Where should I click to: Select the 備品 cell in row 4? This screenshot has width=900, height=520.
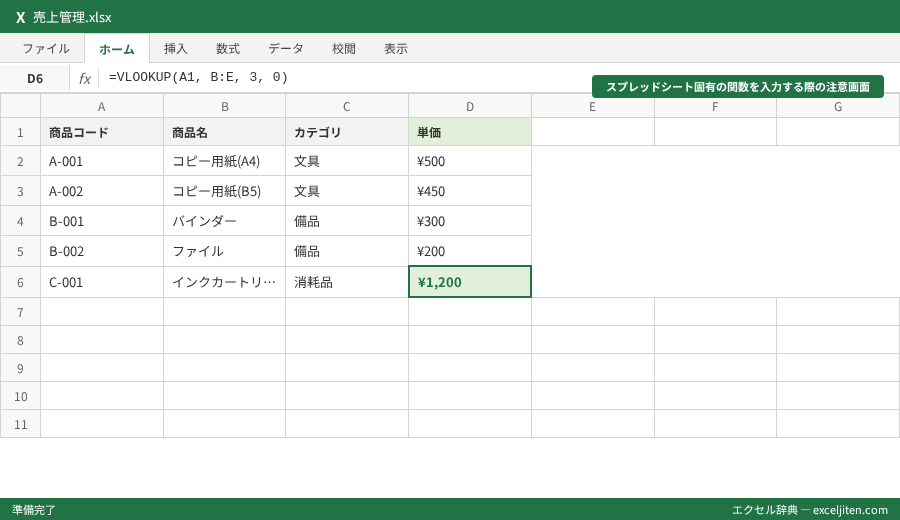347,221
